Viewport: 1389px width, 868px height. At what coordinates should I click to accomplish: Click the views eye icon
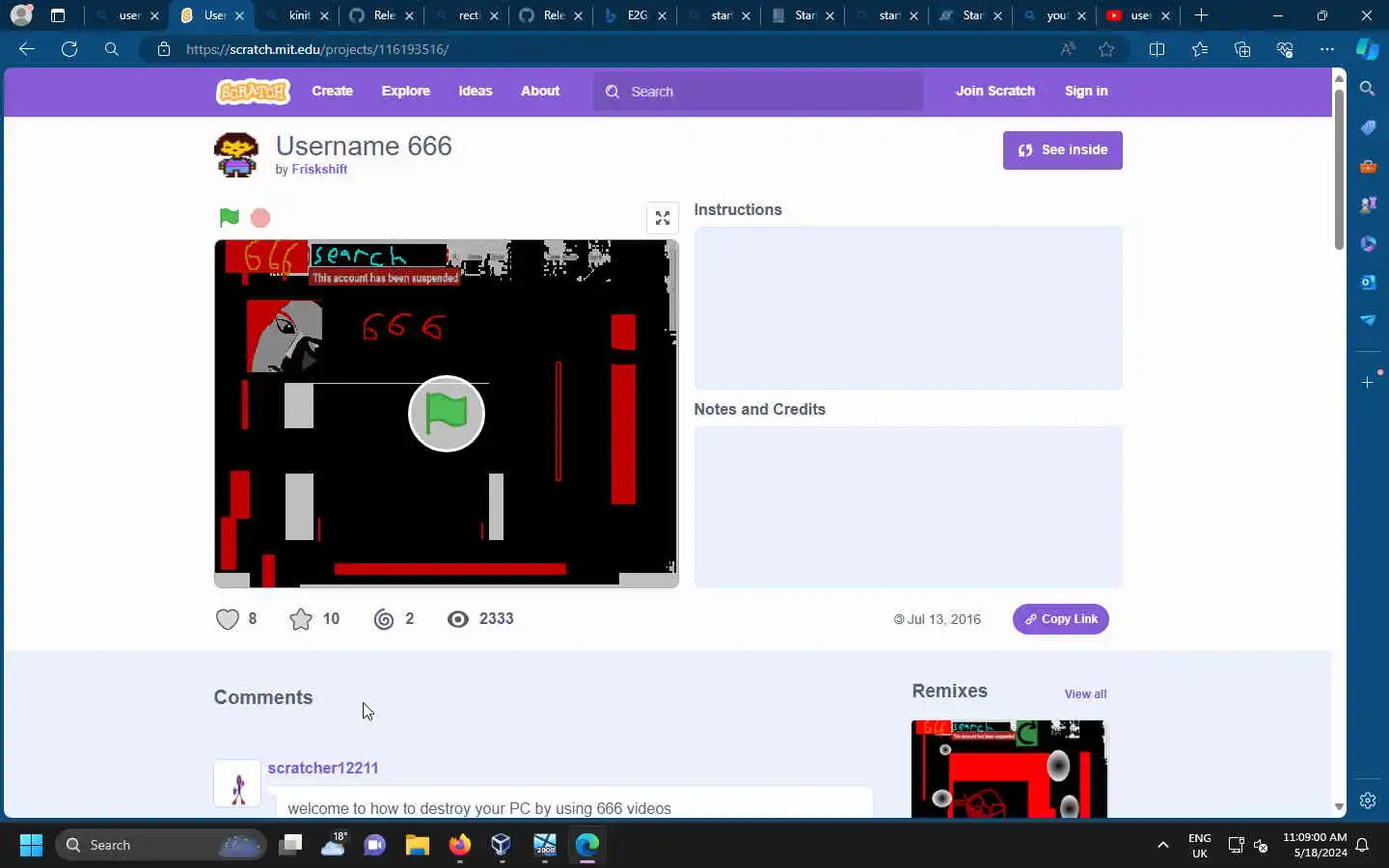coord(458,619)
